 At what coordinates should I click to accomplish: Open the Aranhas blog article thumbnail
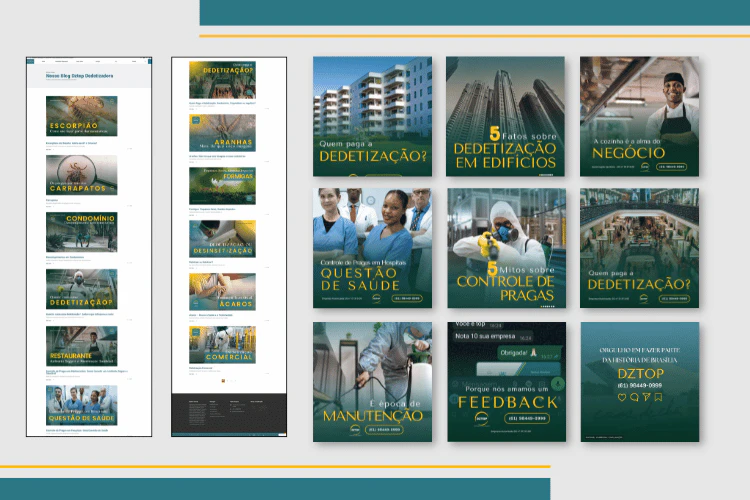(222, 132)
